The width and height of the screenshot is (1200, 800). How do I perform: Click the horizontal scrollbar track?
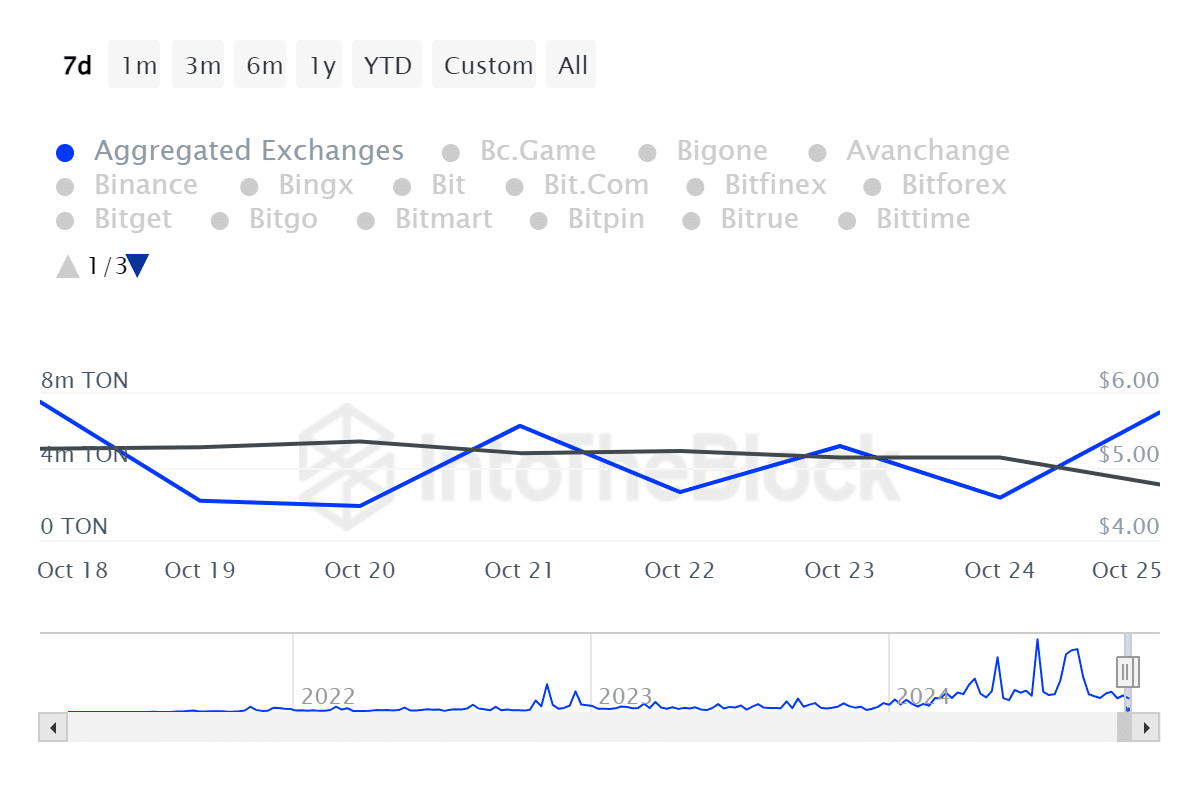590,727
